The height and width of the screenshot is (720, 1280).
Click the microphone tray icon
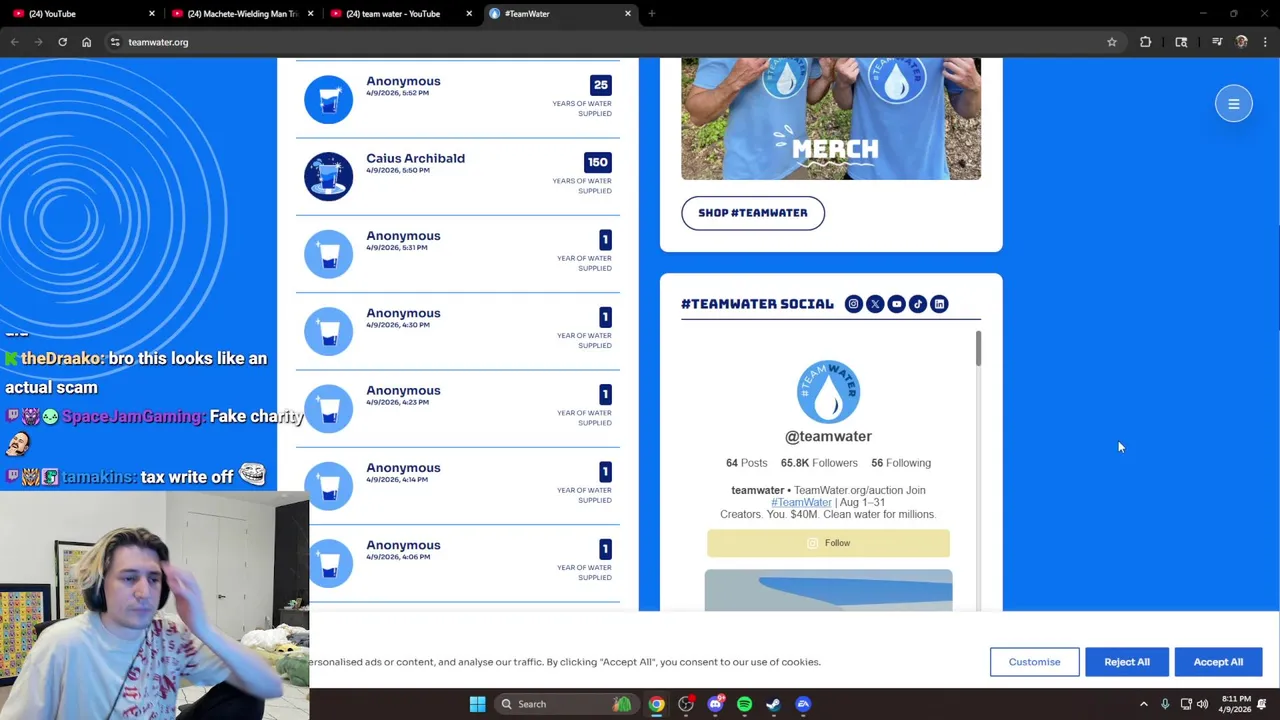(x=1165, y=704)
